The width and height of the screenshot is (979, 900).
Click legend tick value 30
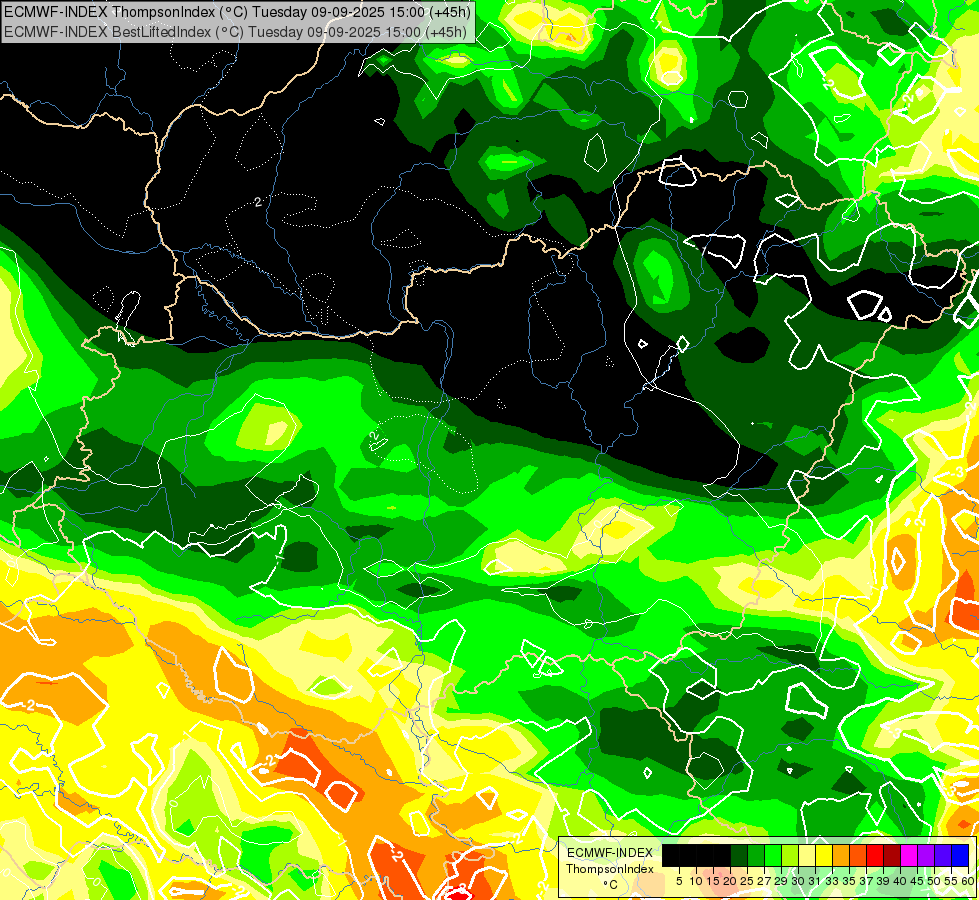(x=797, y=881)
